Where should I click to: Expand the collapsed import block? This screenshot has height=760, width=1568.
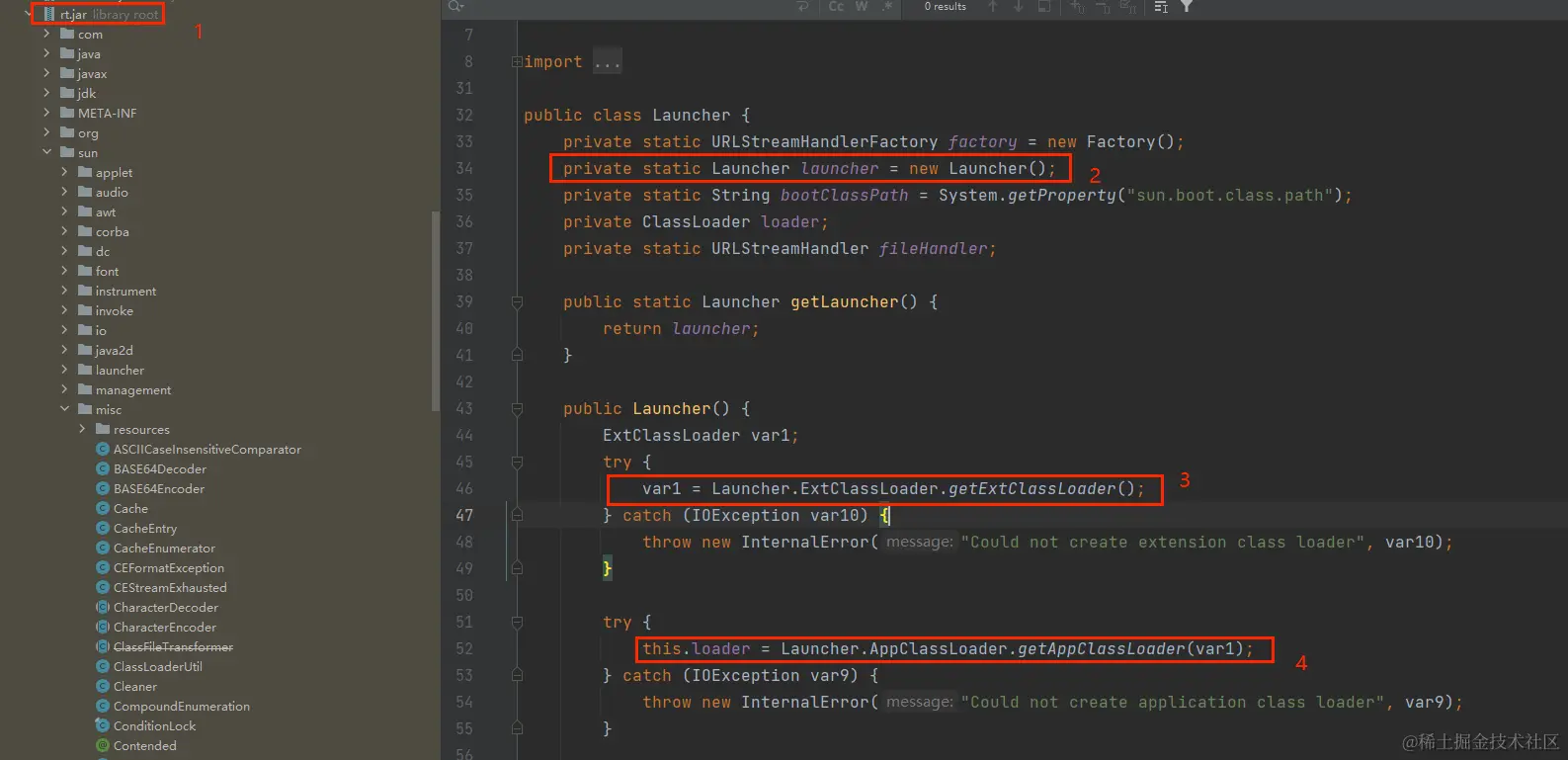[516, 61]
